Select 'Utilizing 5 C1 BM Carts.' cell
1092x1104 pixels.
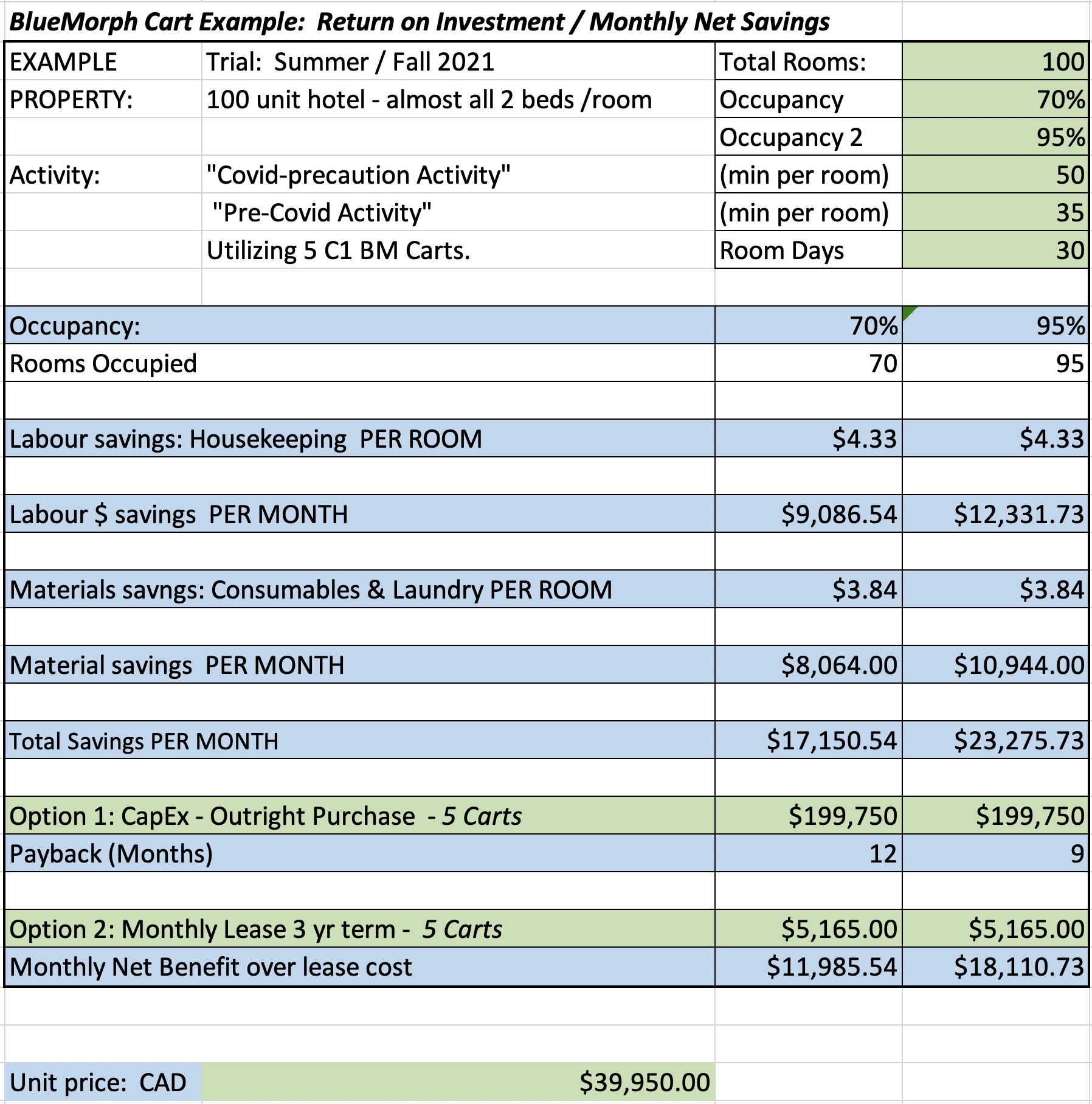click(458, 250)
